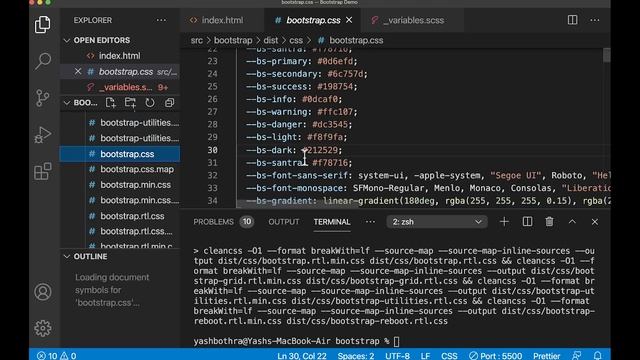Screen dimensions: 640x360
Task: Click CSS language mode in status bar
Action: point(449,356)
